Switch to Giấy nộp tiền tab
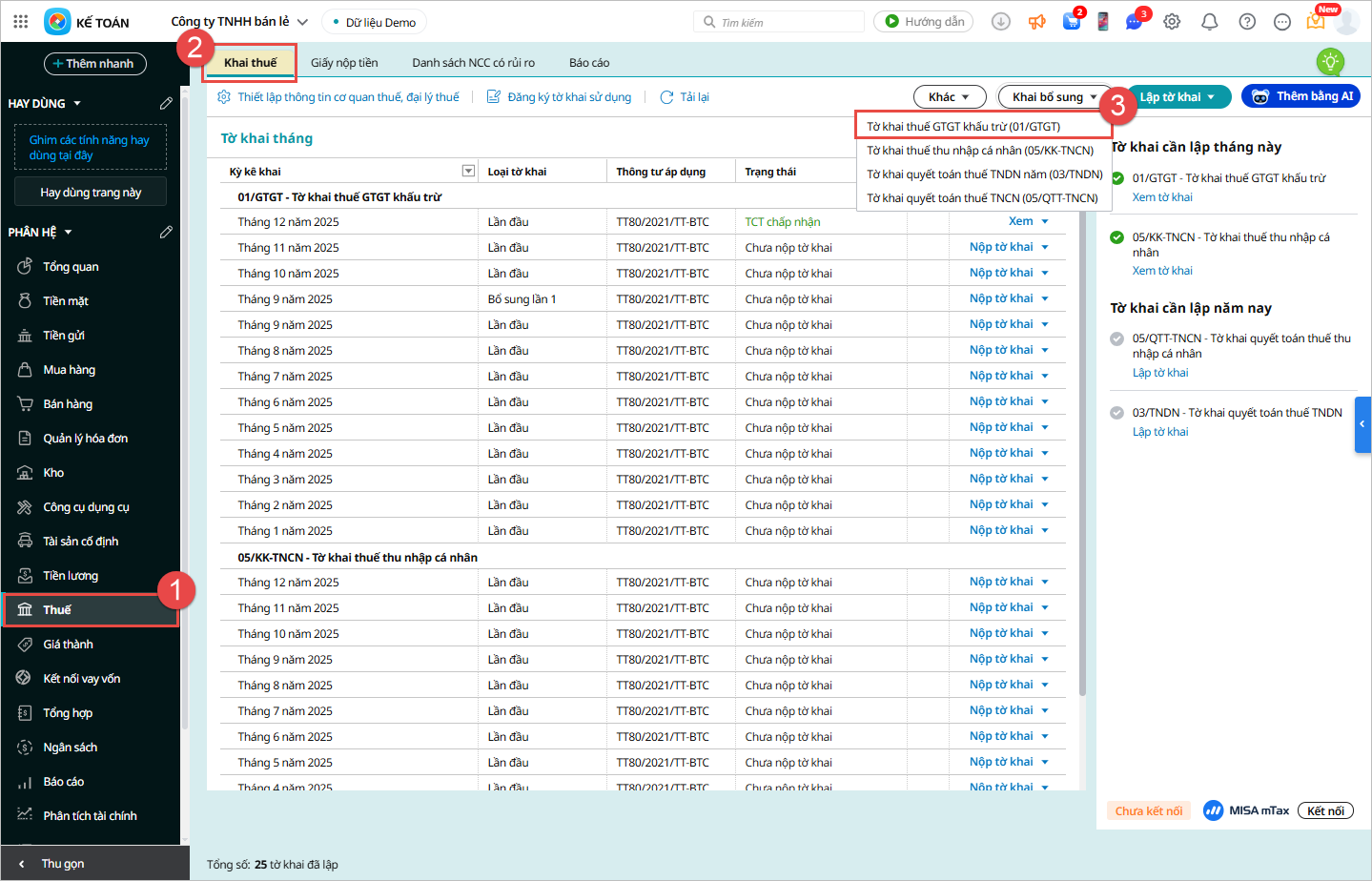This screenshot has width=1372, height=881. point(344,63)
